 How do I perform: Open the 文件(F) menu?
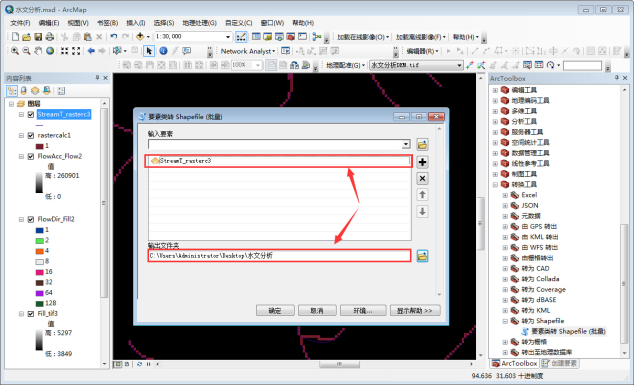20,23
